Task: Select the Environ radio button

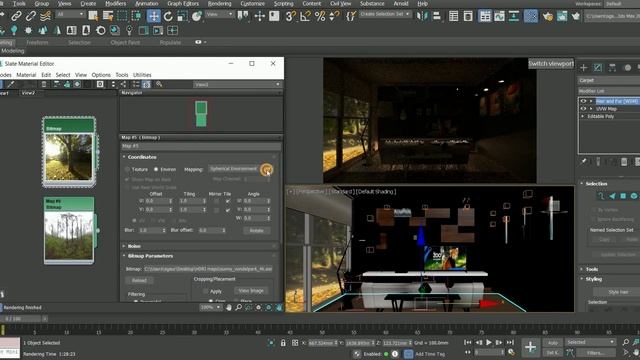Action: point(156,169)
